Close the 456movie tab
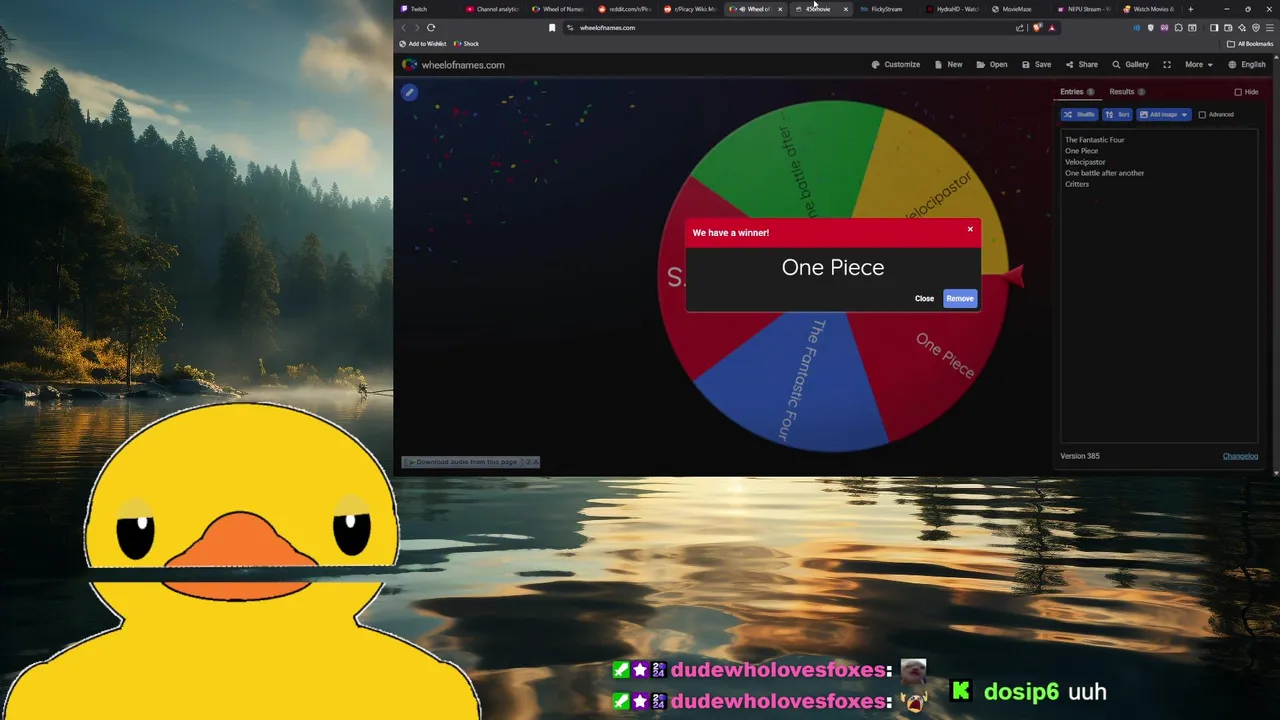Image resolution: width=1280 pixels, height=720 pixels. tap(846, 9)
